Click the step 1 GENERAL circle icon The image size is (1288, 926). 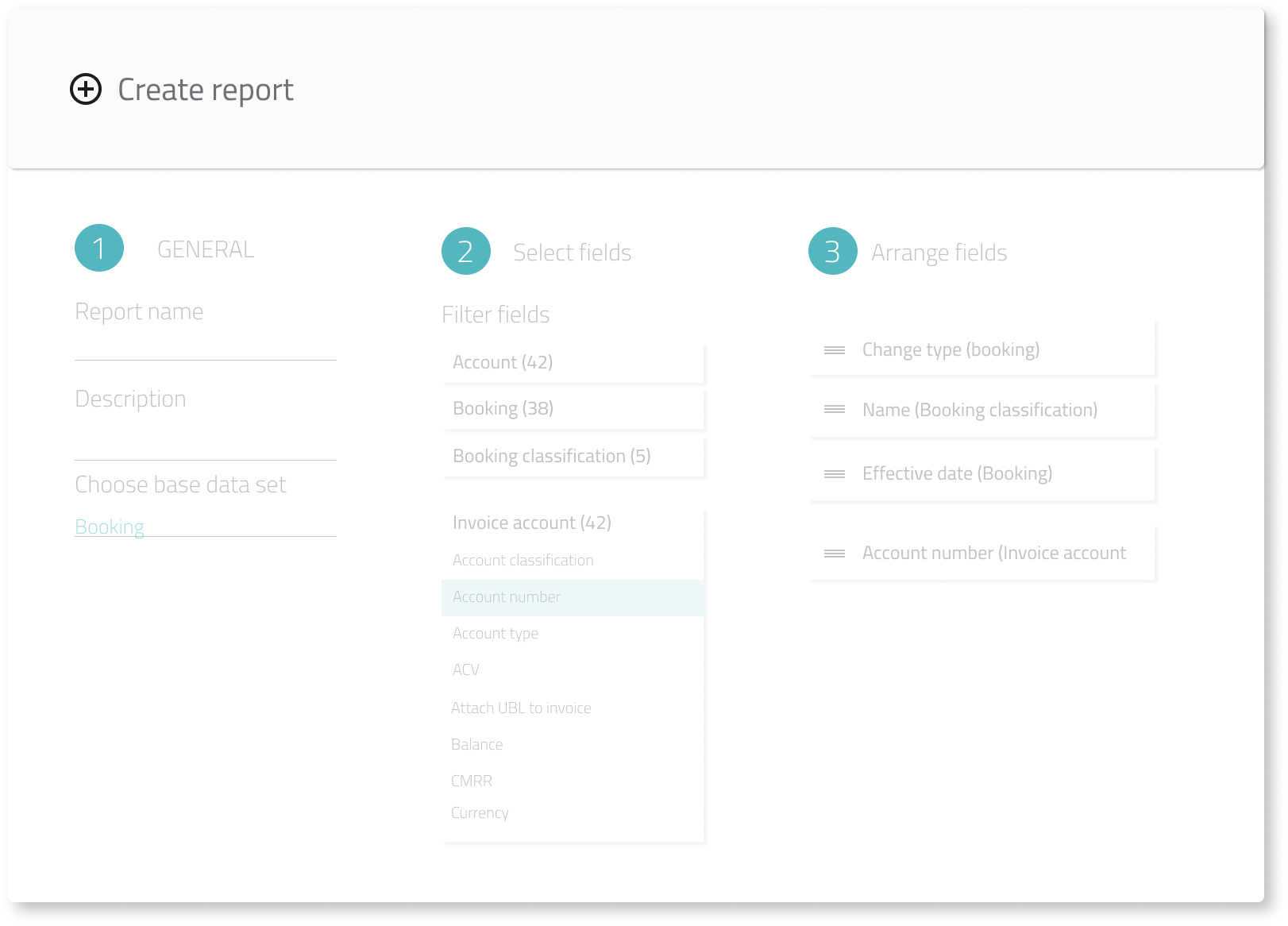click(x=98, y=247)
